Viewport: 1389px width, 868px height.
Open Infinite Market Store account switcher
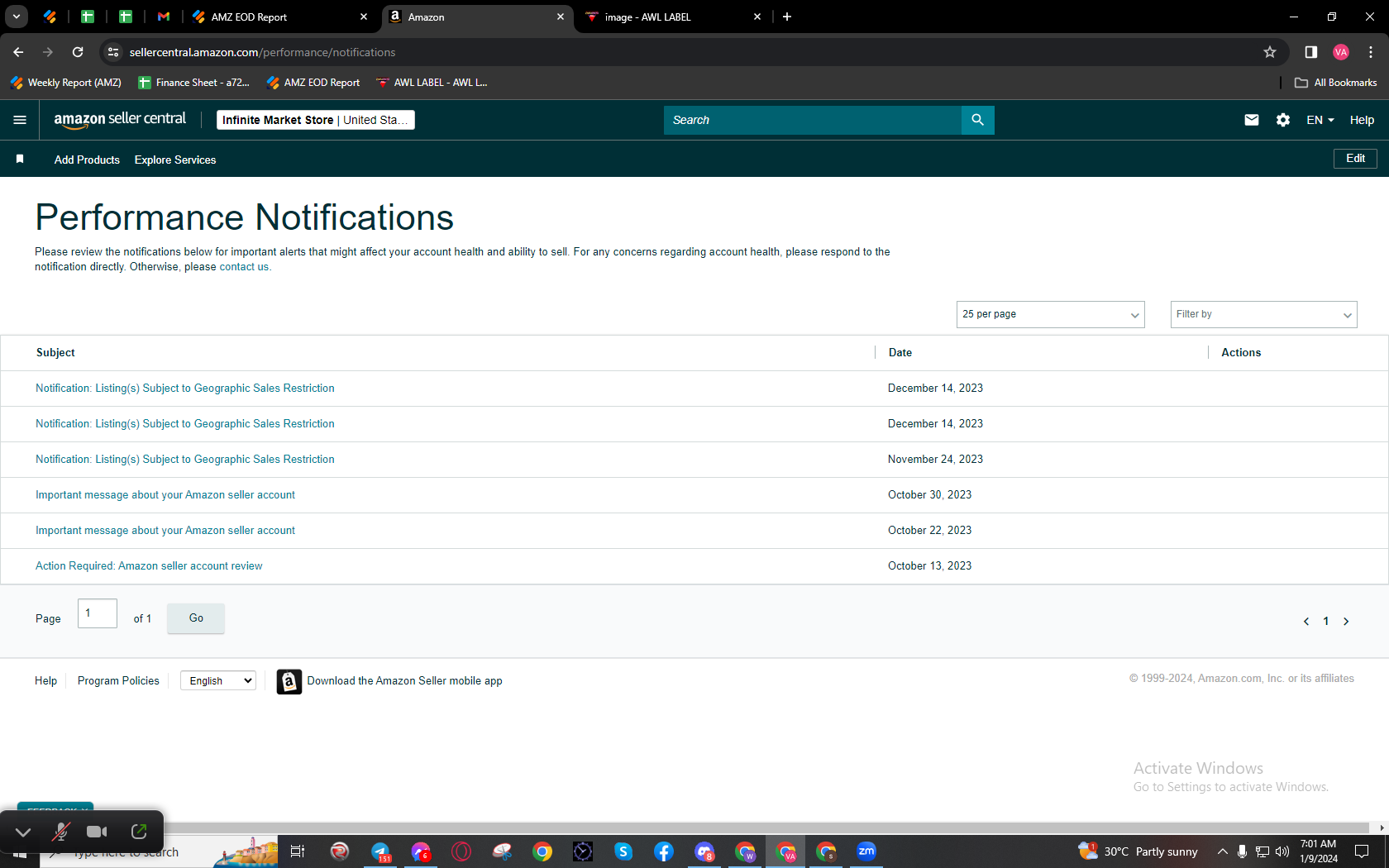click(316, 120)
